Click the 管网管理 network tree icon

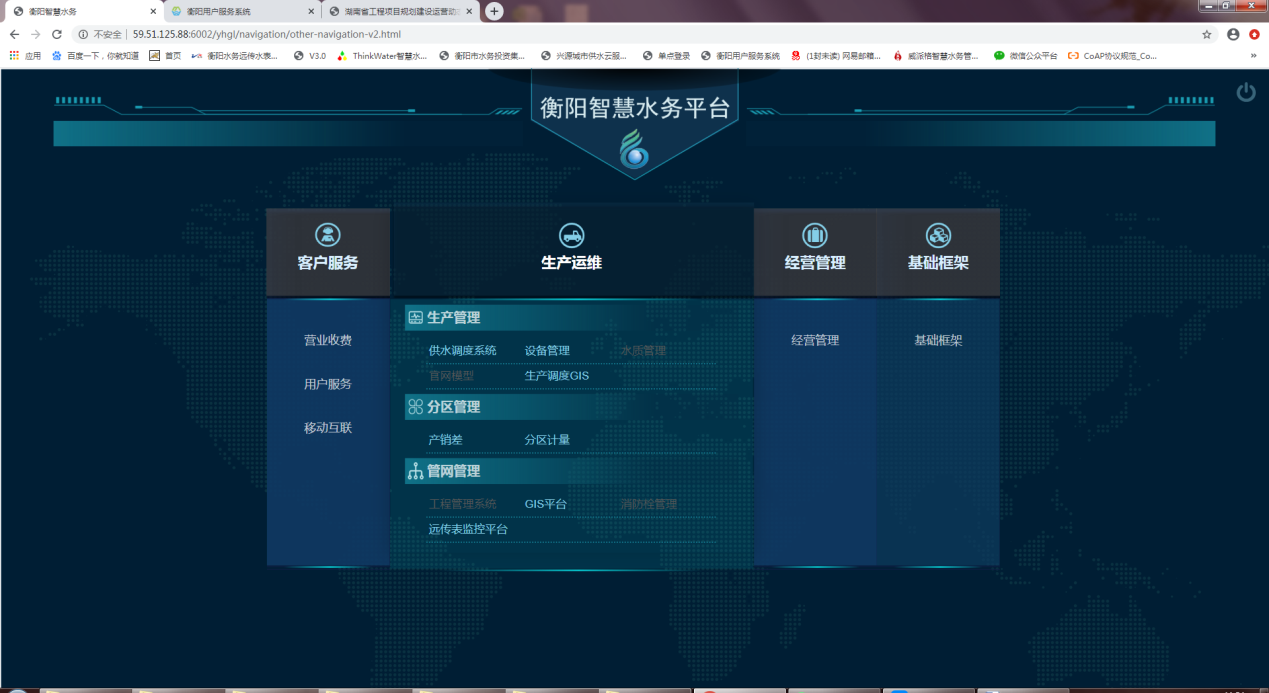coord(415,471)
